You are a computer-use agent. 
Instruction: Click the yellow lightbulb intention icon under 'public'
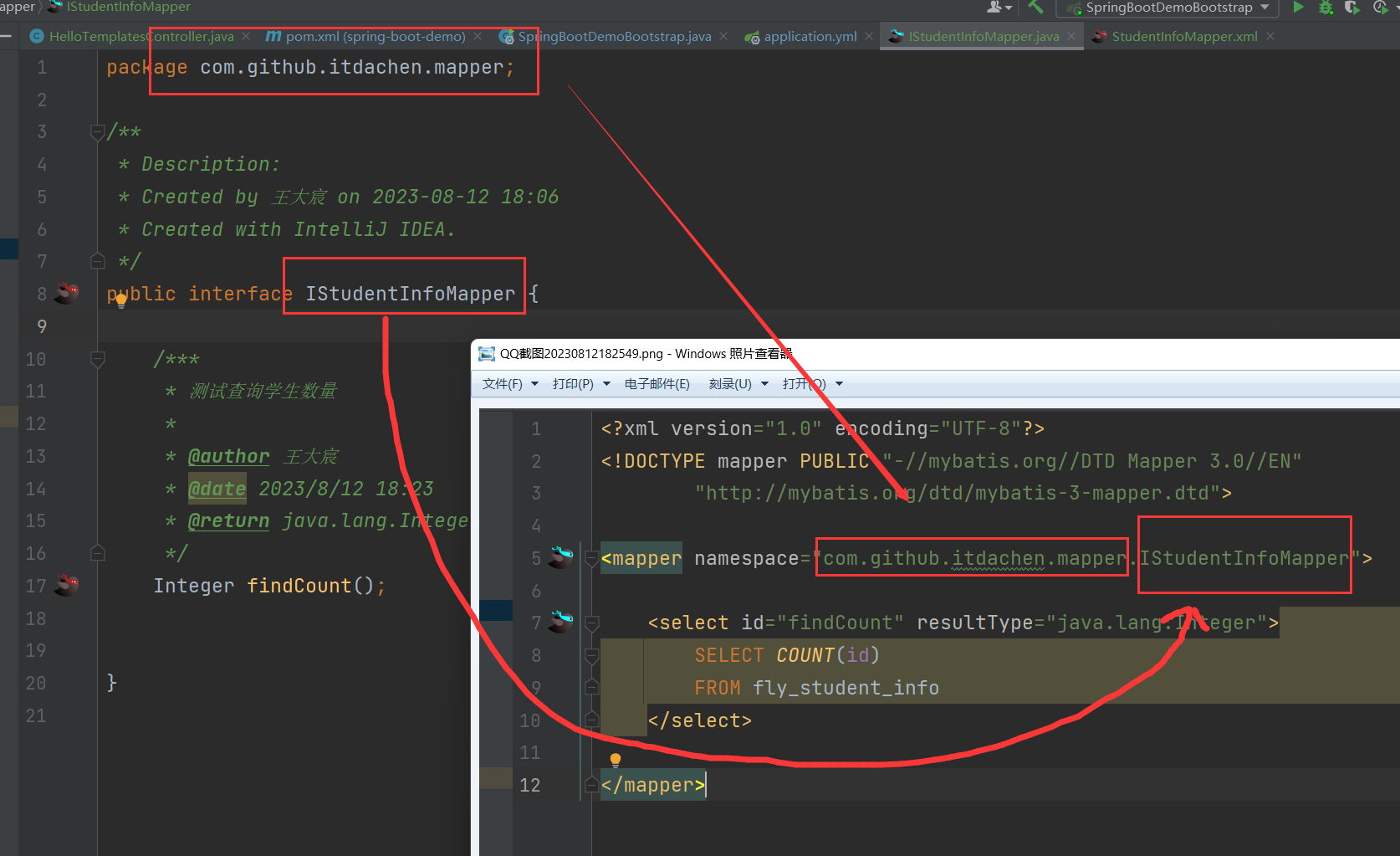pyautogui.click(x=121, y=301)
